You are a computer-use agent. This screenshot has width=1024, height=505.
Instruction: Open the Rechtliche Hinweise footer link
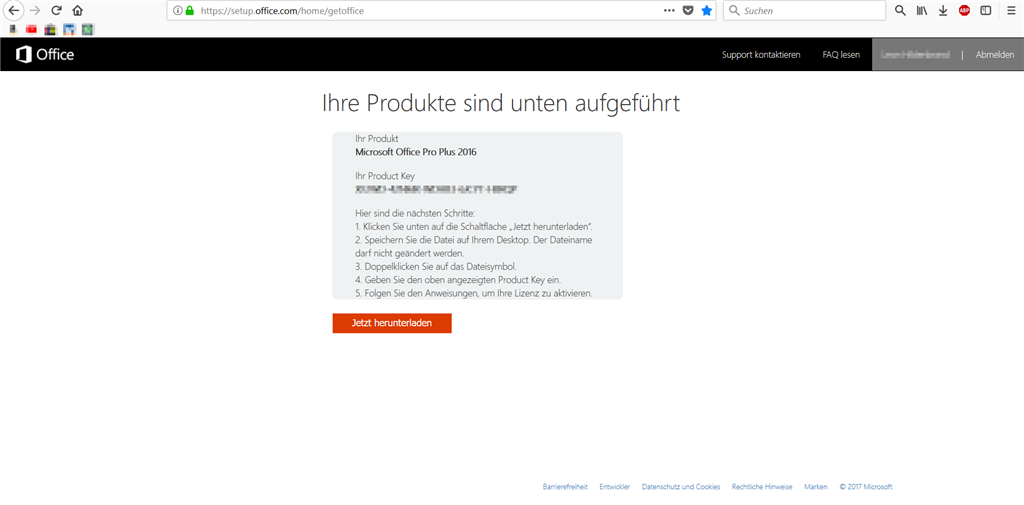tap(762, 487)
